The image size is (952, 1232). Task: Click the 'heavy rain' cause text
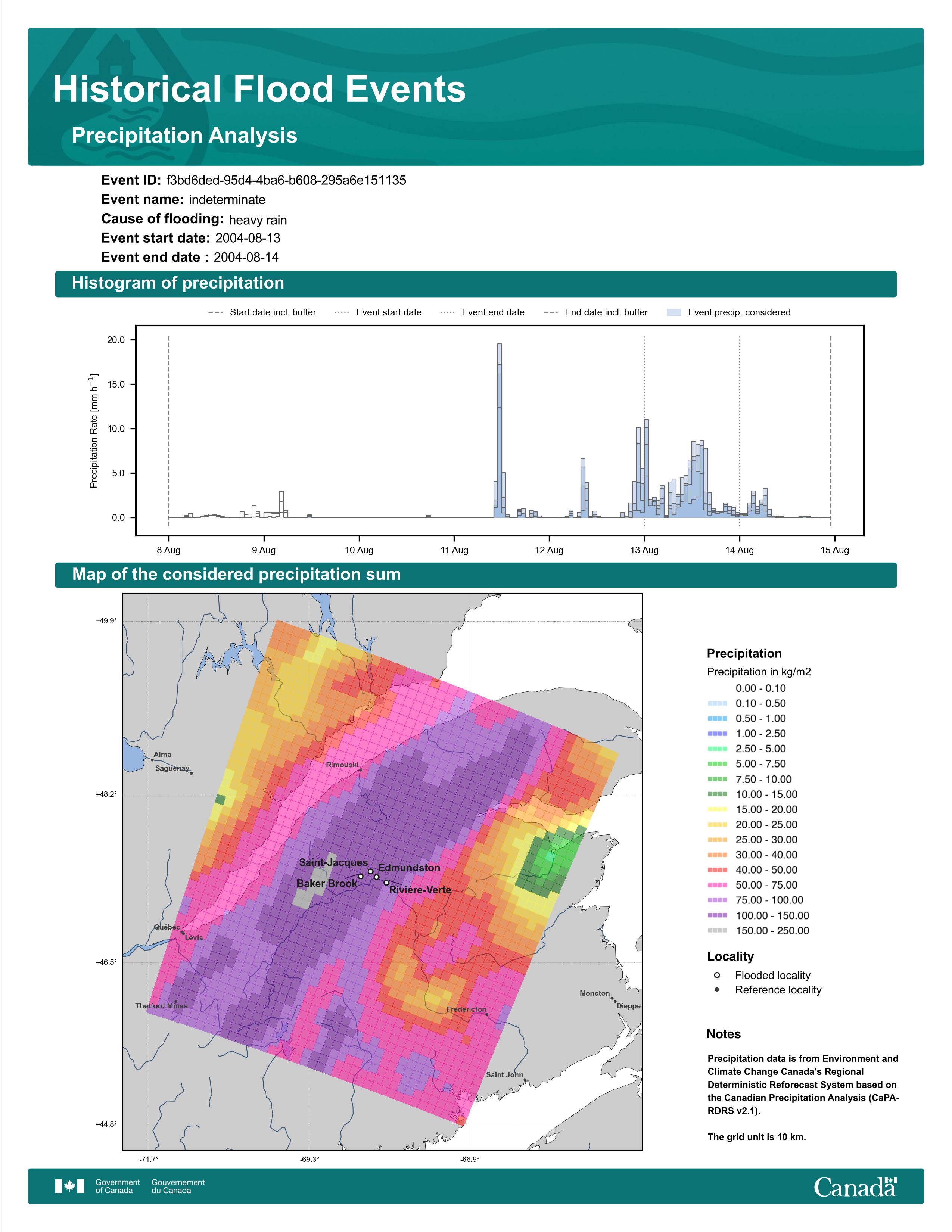click(258, 220)
